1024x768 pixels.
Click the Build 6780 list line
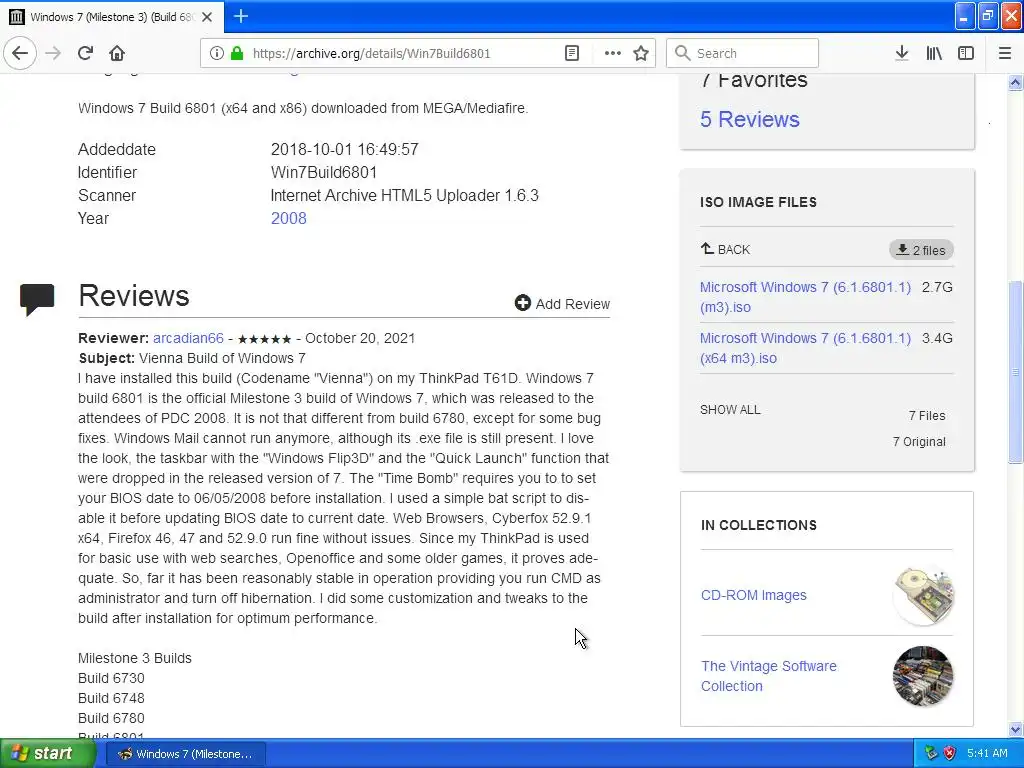111,718
